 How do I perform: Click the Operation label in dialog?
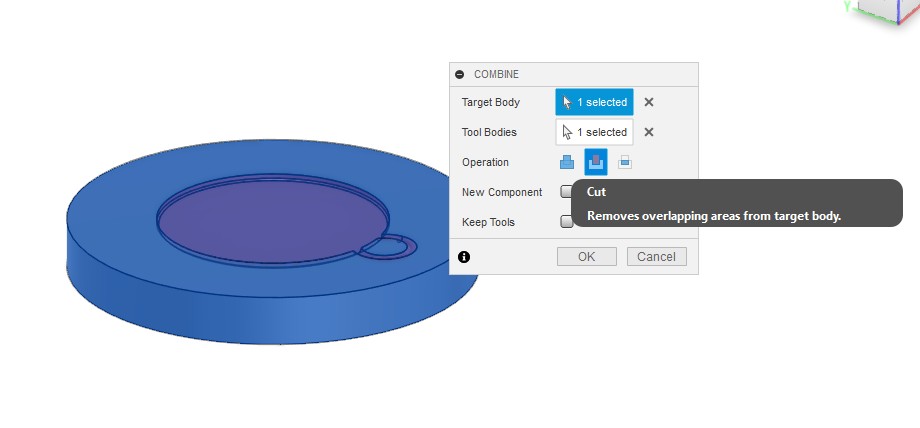(x=485, y=162)
